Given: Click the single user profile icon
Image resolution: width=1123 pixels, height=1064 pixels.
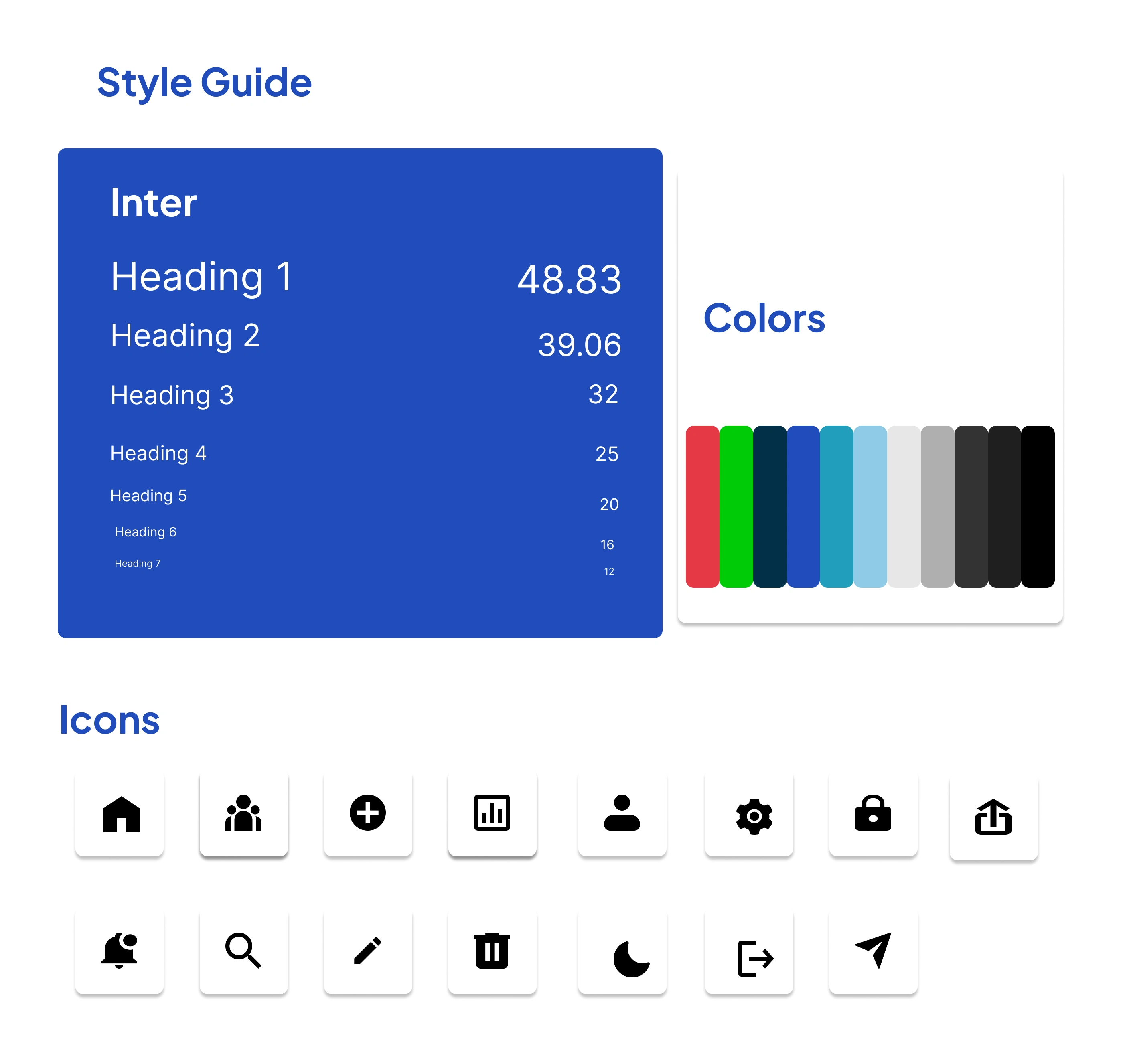Looking at the screenshot, I should pyautogui.click(x=622, y=813).
